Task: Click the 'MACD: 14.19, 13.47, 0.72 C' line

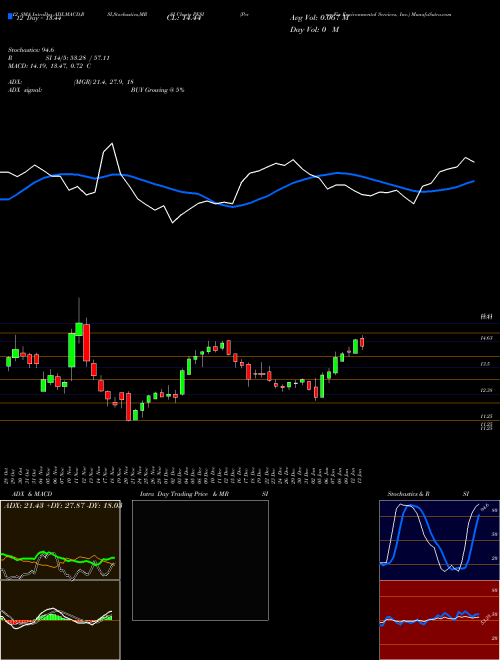Action: coord(49,66)
